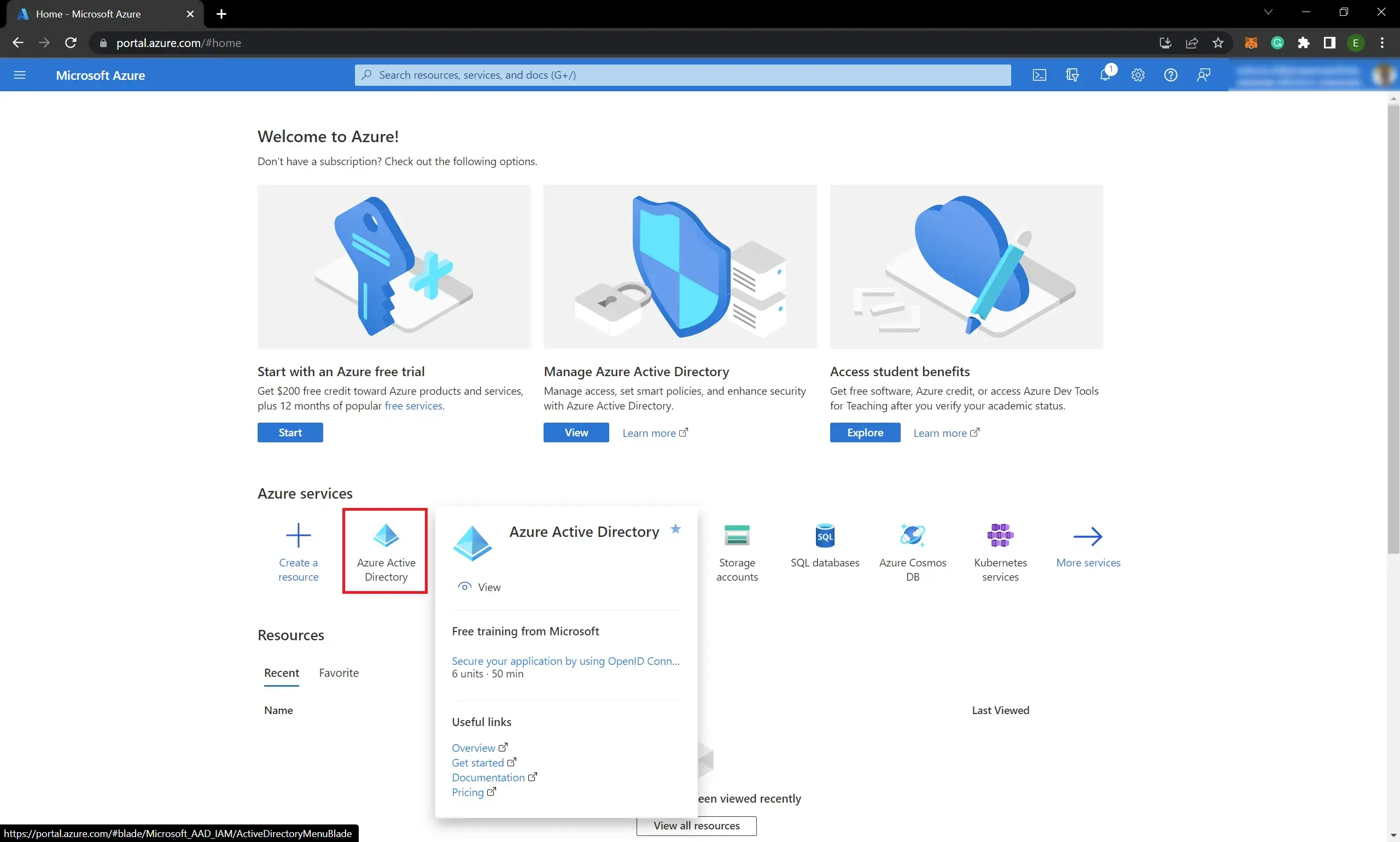The image size is (1400, 842).
Task: Click the share page icon in address bar
Action: pos(1192,43)
